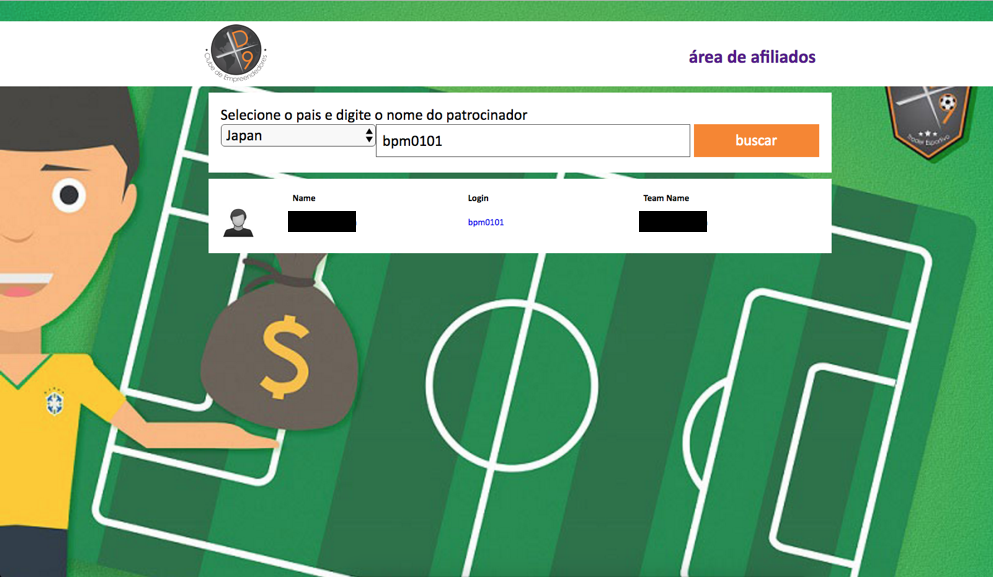Viewport: 993px width, 577px height.
Task: Click the Selecione o pais instruction label
Action: point(374,115)
